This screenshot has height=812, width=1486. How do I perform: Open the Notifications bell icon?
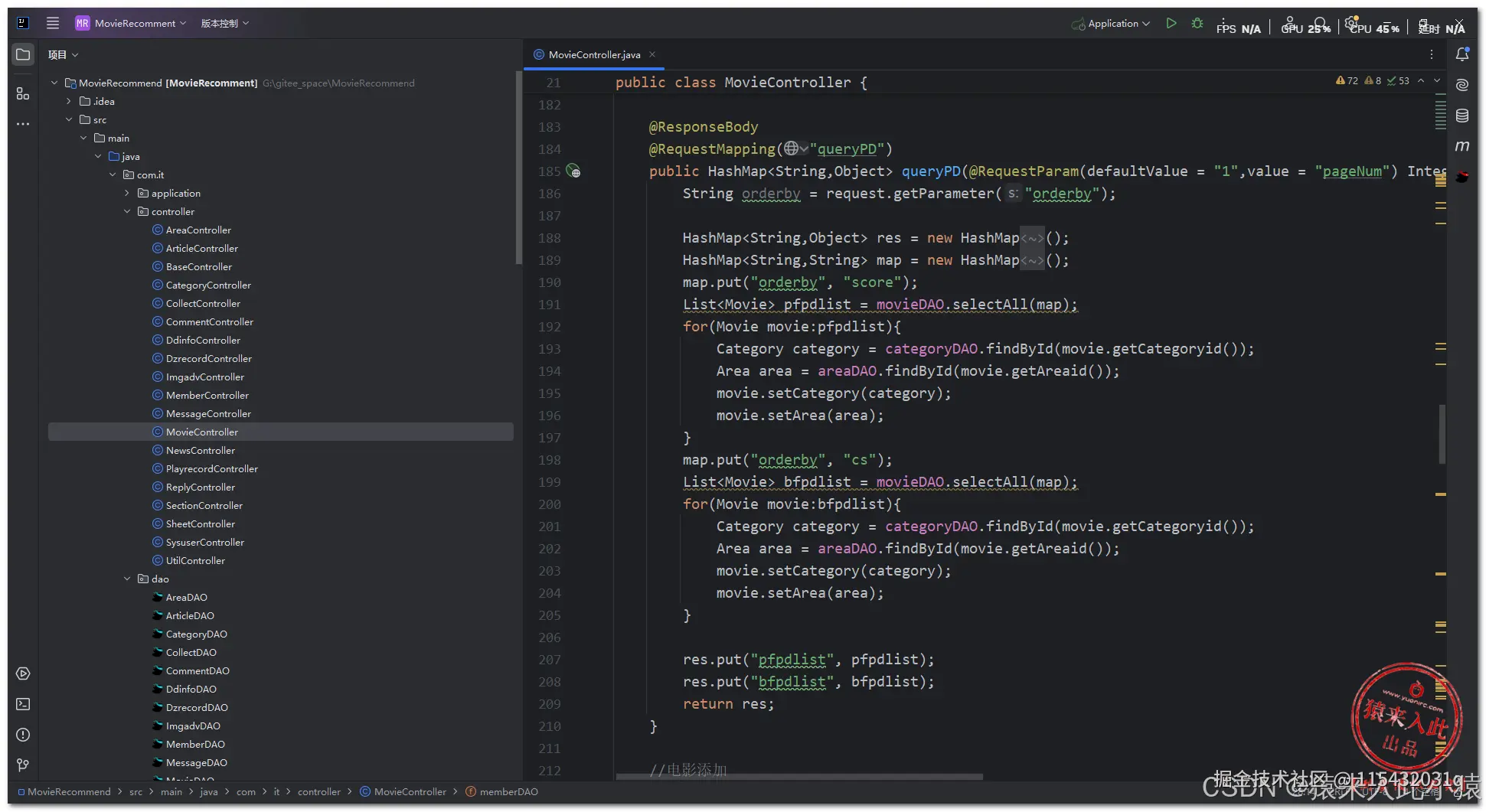point(1462,54)
